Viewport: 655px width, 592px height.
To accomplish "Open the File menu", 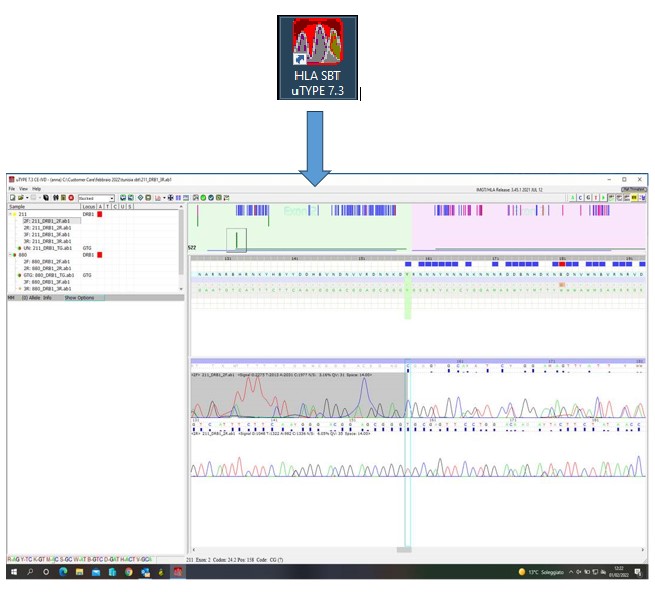I will tap(13, 189).
